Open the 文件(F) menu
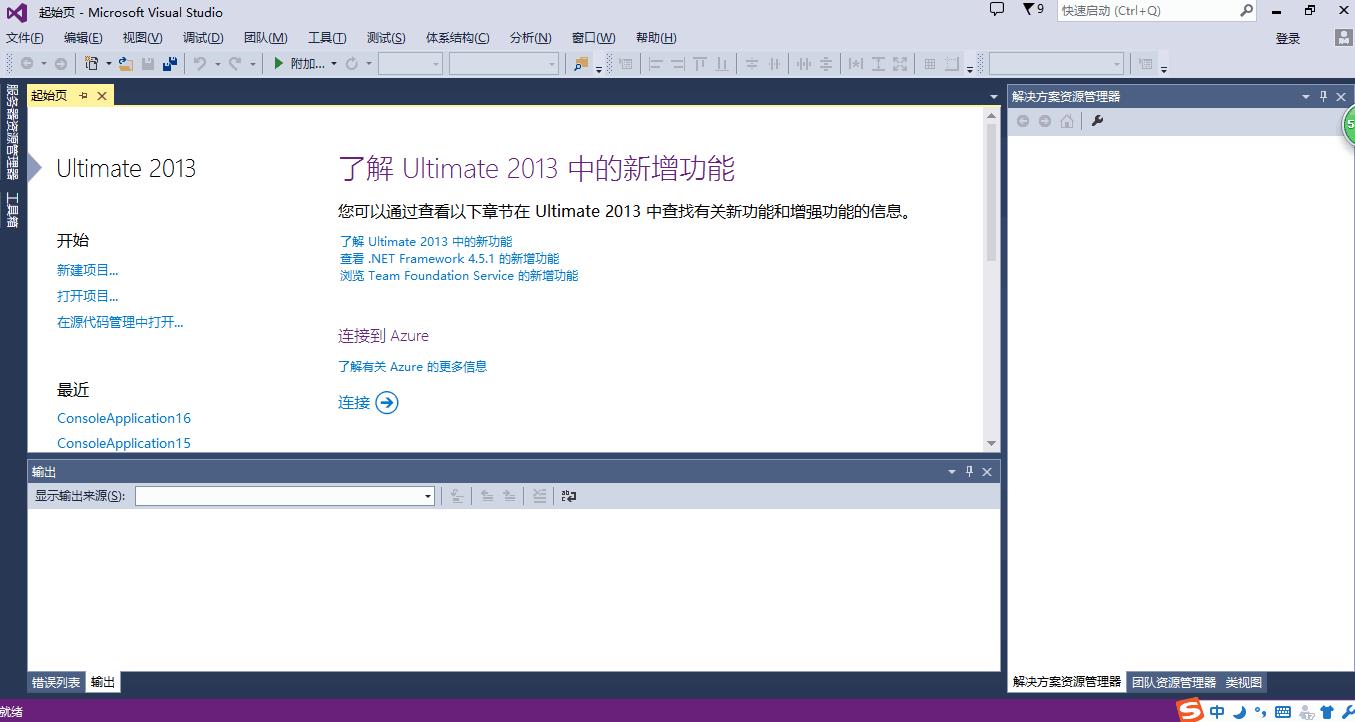1355x722 pixels. click(25, 38)
